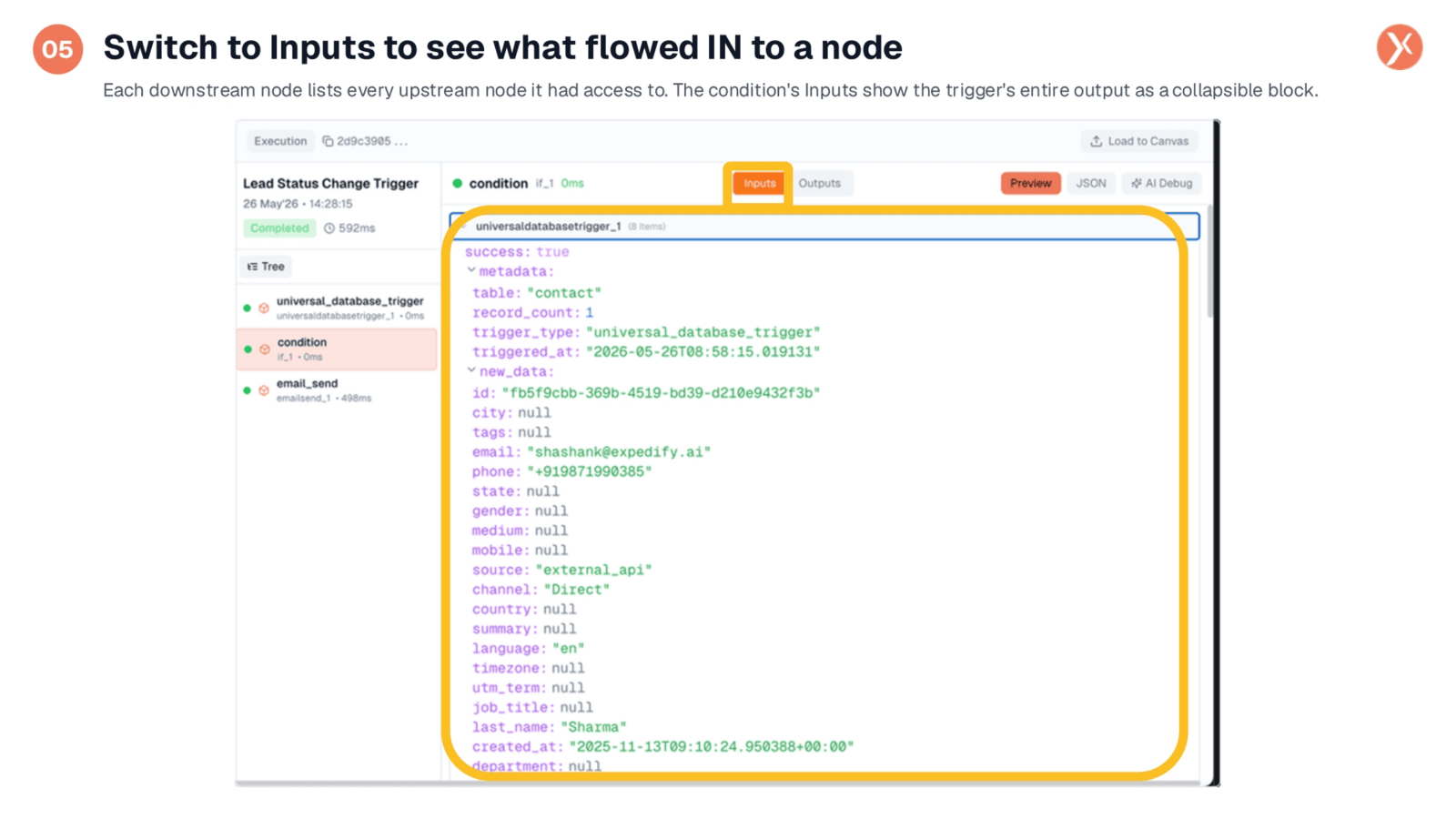Click the language value "en"
This screenshot has height=819, width=1456.
(569, 649)
